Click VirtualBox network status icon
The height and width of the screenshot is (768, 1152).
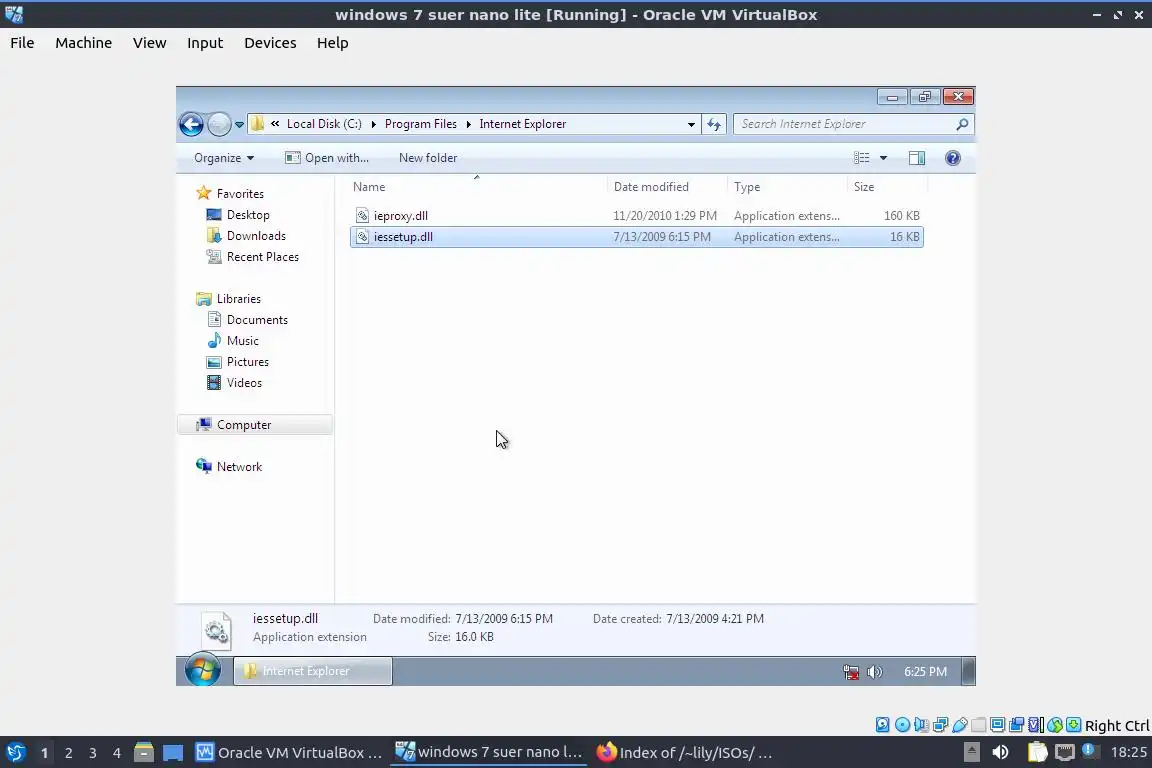(x=940, y=725)
